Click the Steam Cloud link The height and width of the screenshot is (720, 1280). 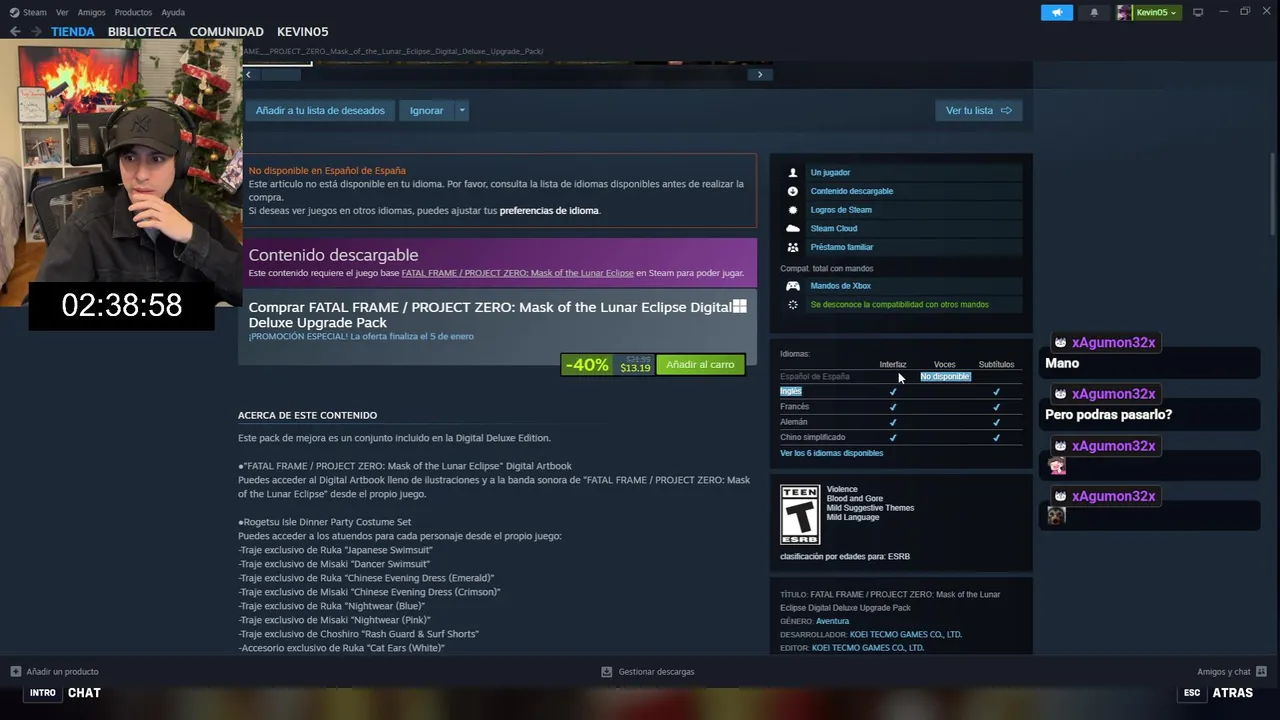pyautogui.click(x=834, y=229)
